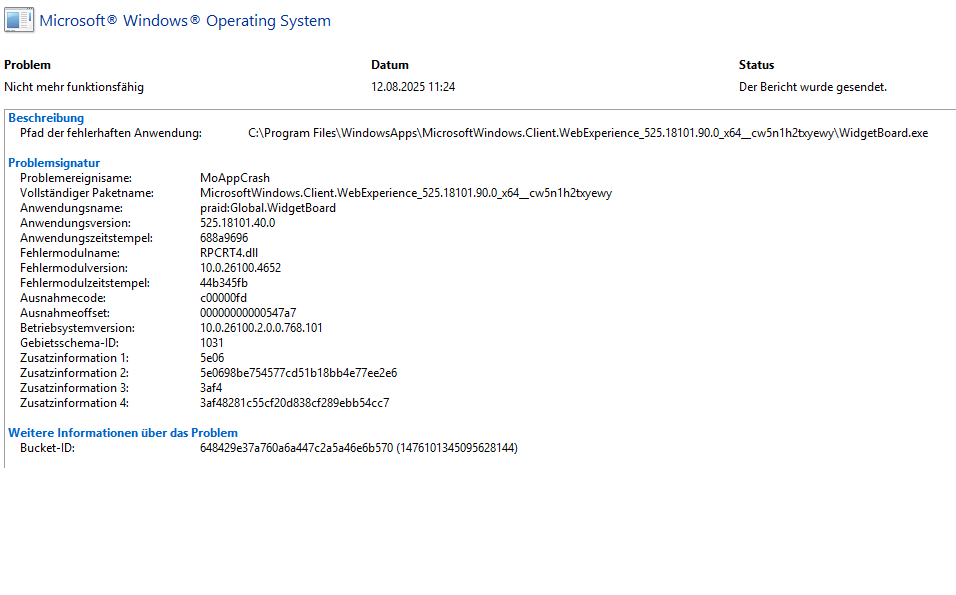The height and width of the screenshot is (595, 956).
Task: Select the 'Zusatzinformation 1:' label
Action: pos(74,358)
